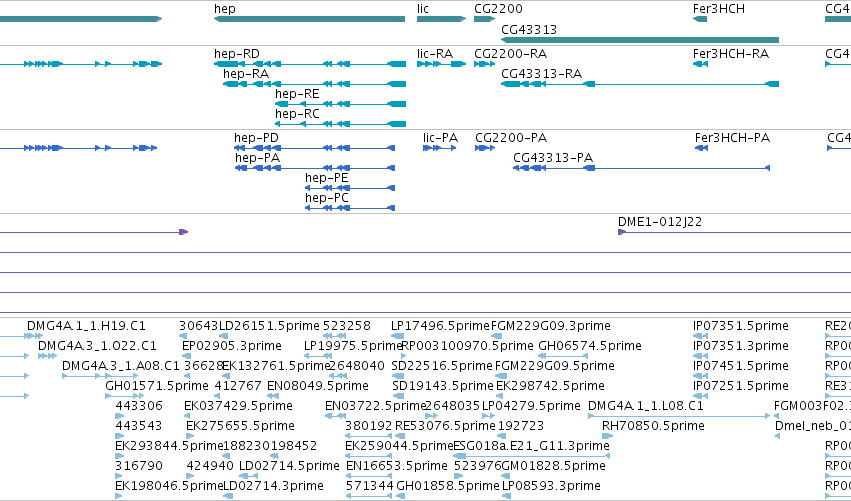Select EST EK037429.5prime
The image size is (851, 501).
tap(188, 416)
